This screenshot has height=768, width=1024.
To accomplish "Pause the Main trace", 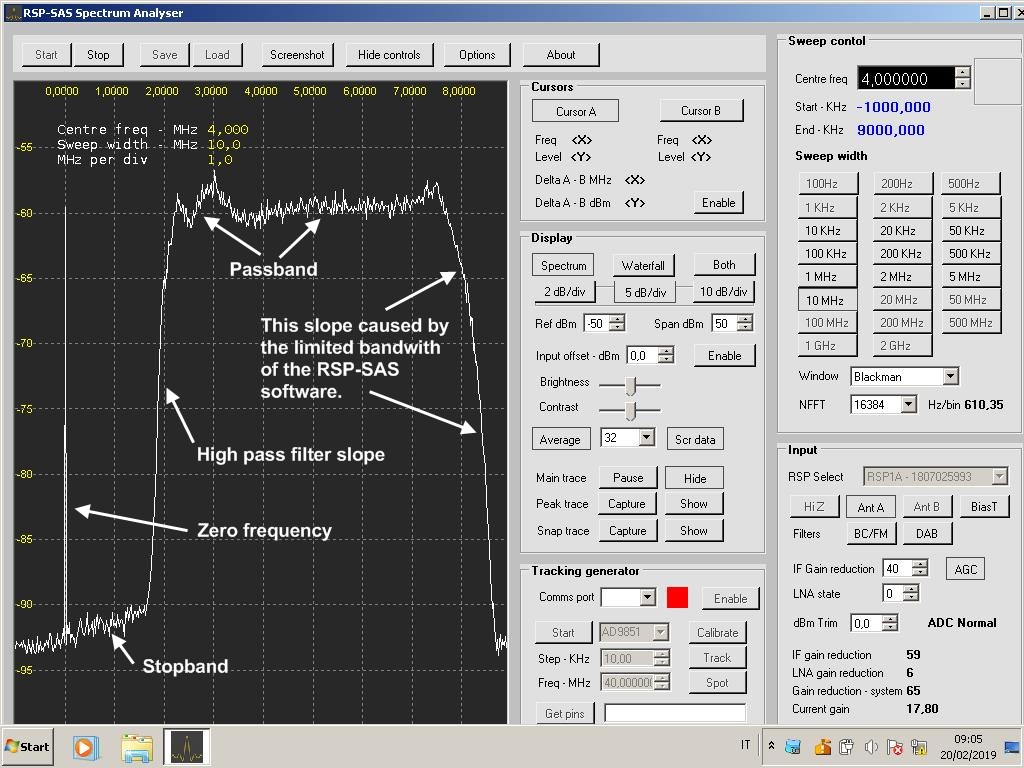I will 628,477.
